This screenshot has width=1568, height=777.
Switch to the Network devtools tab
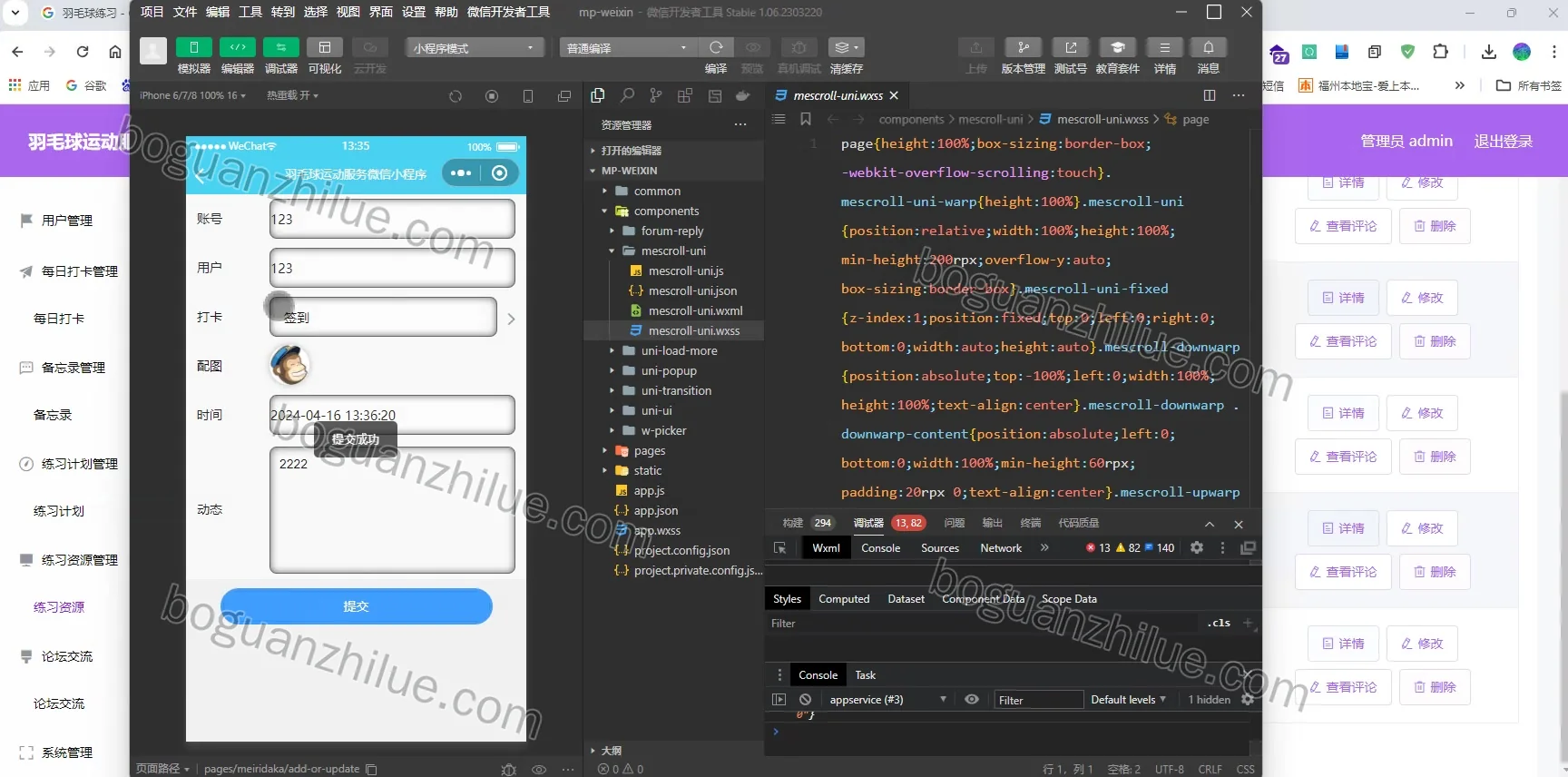point(1001,547)
